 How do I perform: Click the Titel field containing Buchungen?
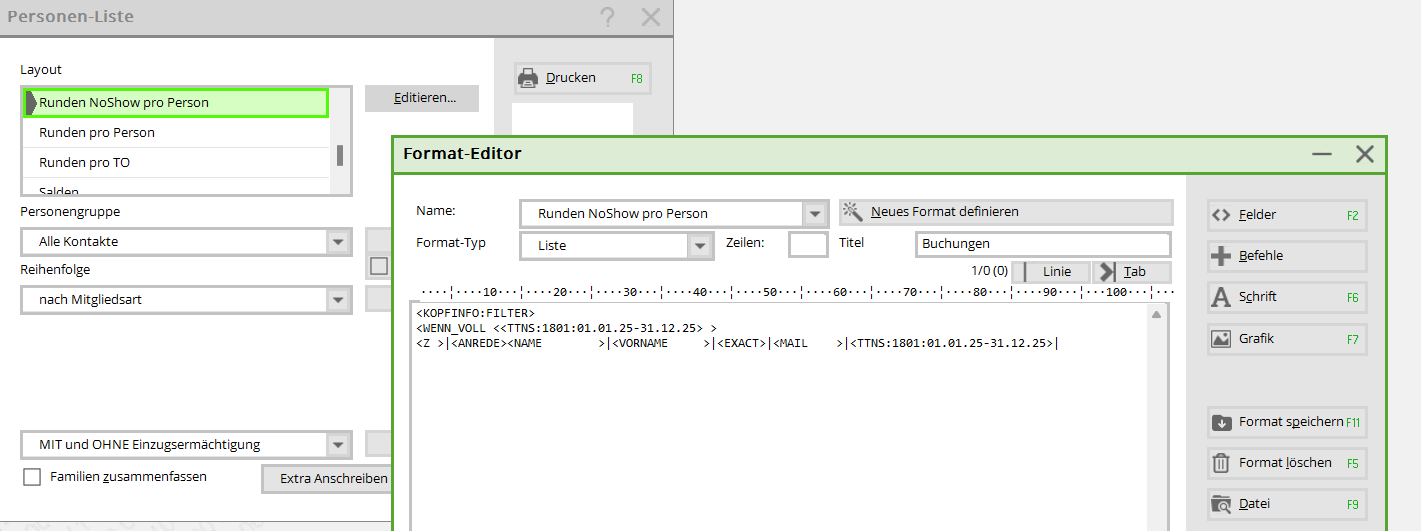pyautogui.click(x=1042, y=244)
